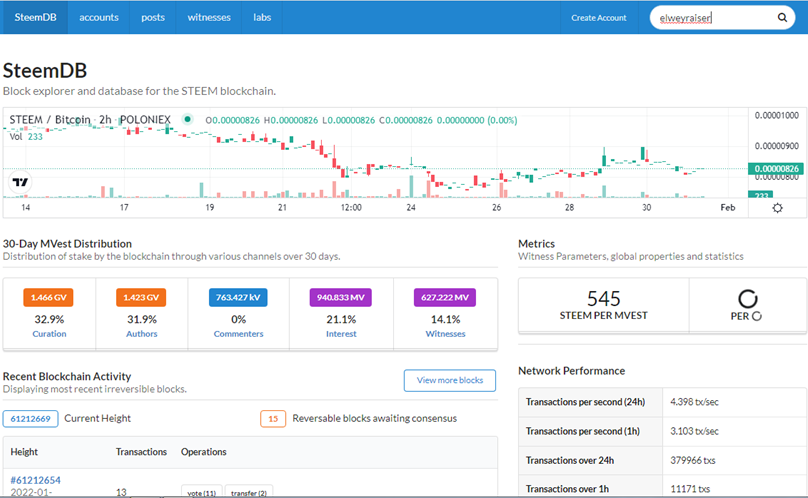Go to the accounts menu item
This screenshot has height=498, width=808.
[x=99, y=17]
